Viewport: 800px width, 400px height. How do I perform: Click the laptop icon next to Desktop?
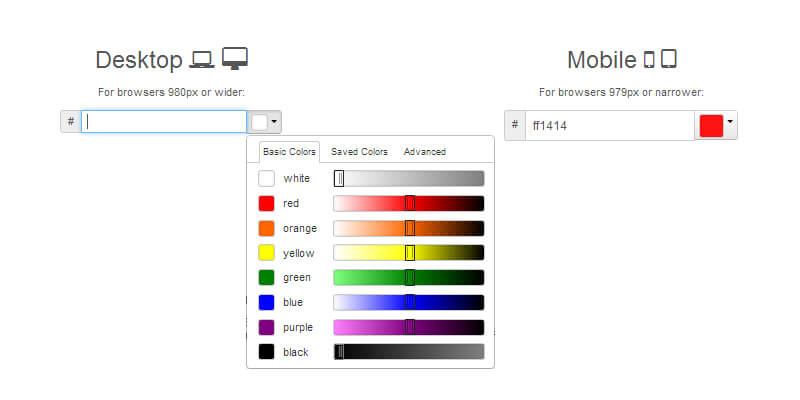(x=202, y=60)
